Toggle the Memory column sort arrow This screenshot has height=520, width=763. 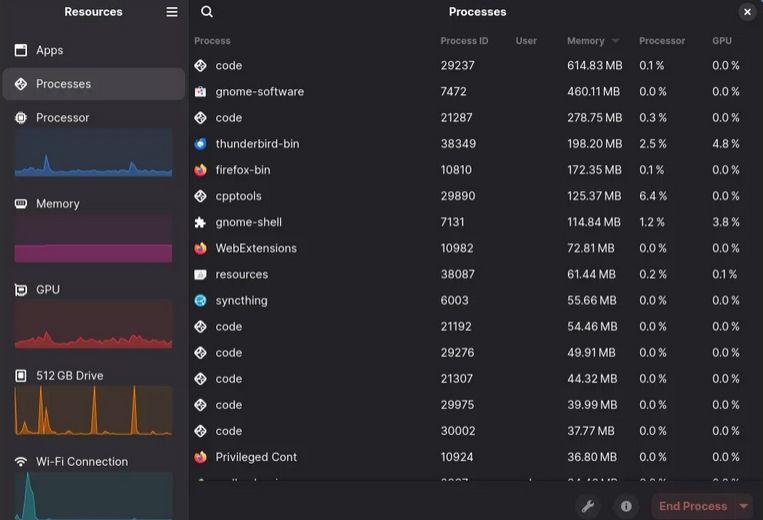pos(616,41)
